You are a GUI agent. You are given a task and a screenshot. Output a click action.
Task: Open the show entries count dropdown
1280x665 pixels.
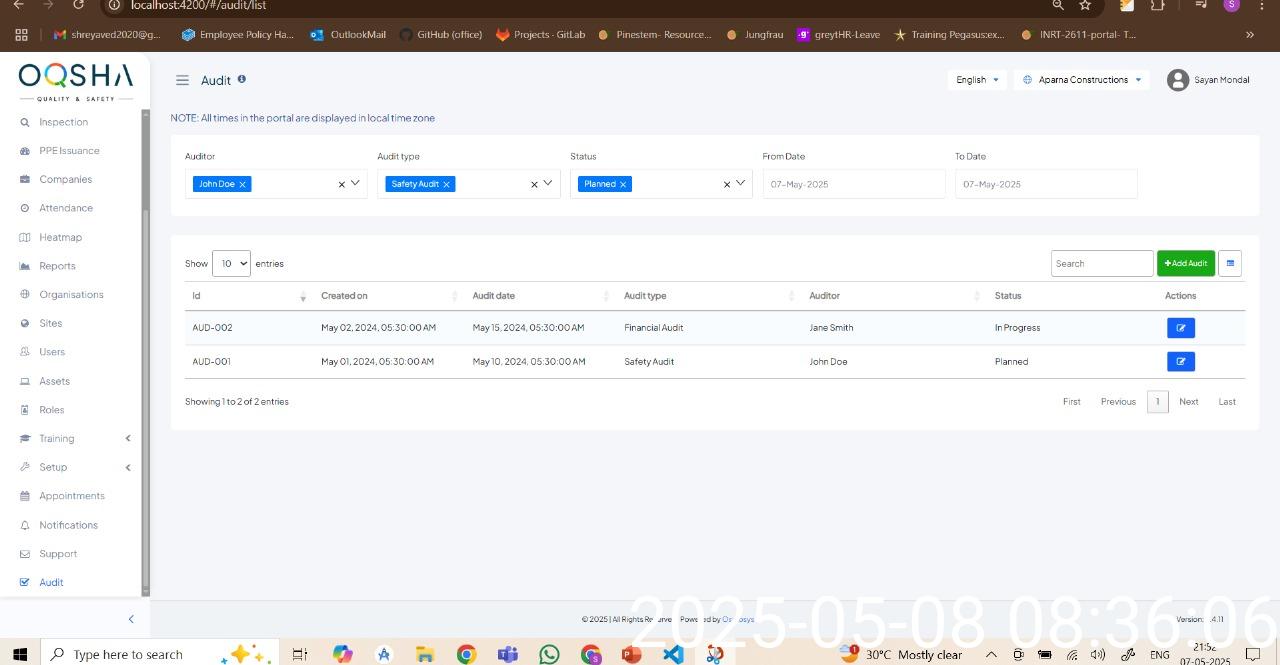pyautogui.click(x=231, y=264)
